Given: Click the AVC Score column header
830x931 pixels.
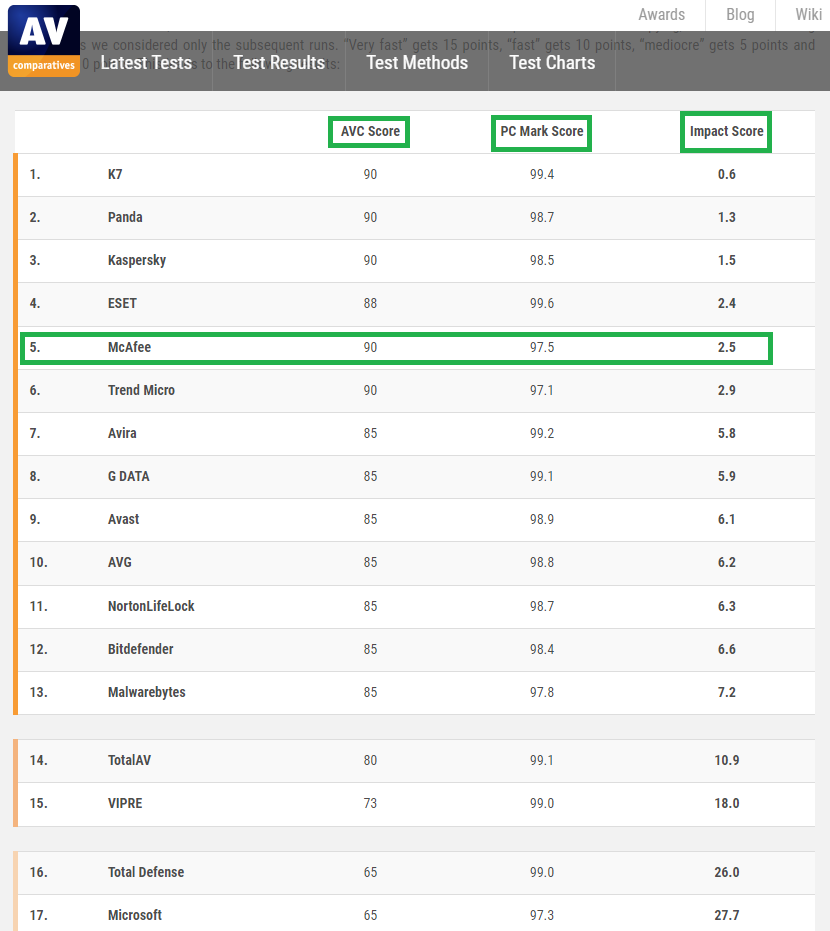Looking at the screenshot, I should tap(370, 131).
